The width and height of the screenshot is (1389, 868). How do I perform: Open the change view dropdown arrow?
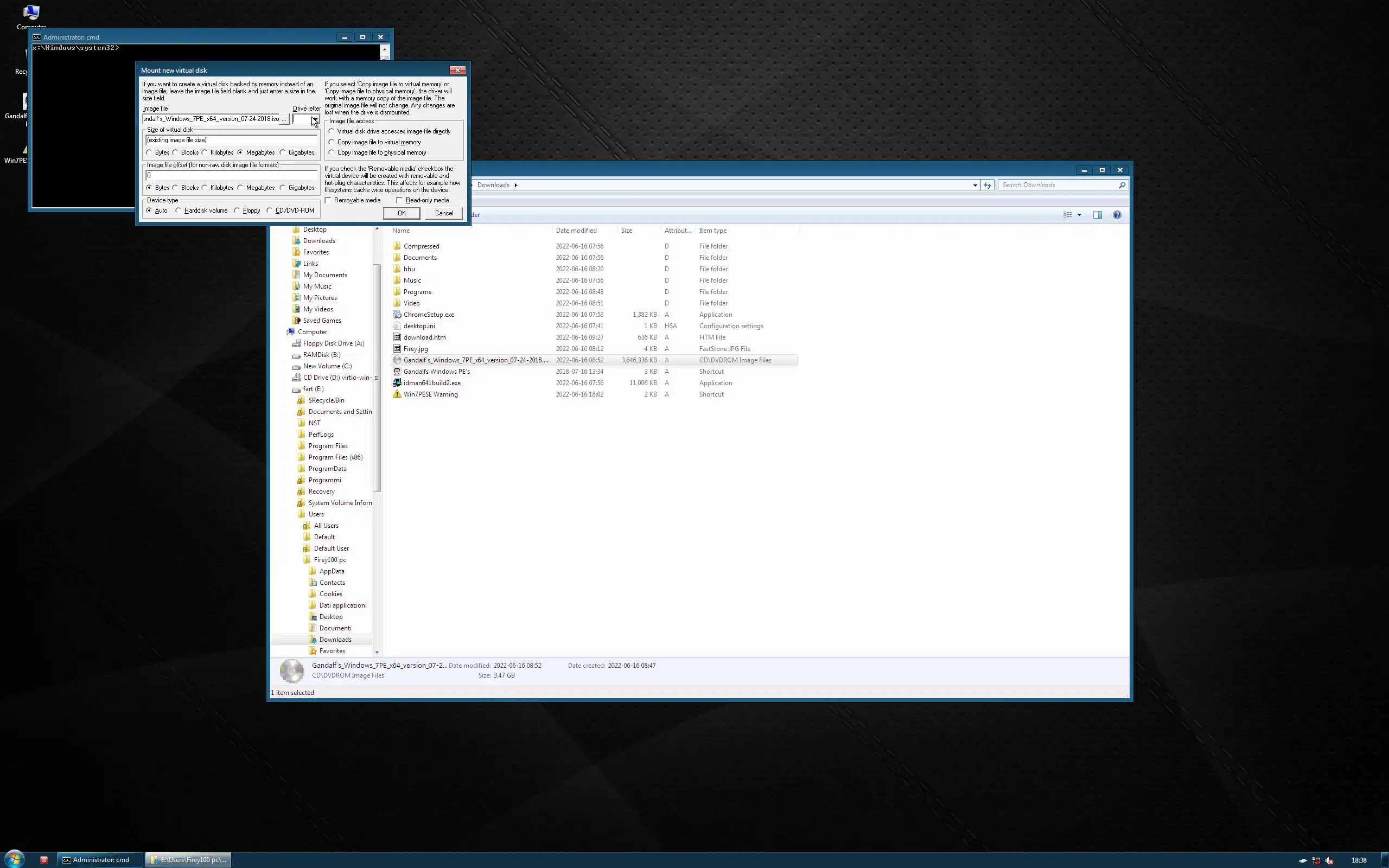pos(1079,215)
